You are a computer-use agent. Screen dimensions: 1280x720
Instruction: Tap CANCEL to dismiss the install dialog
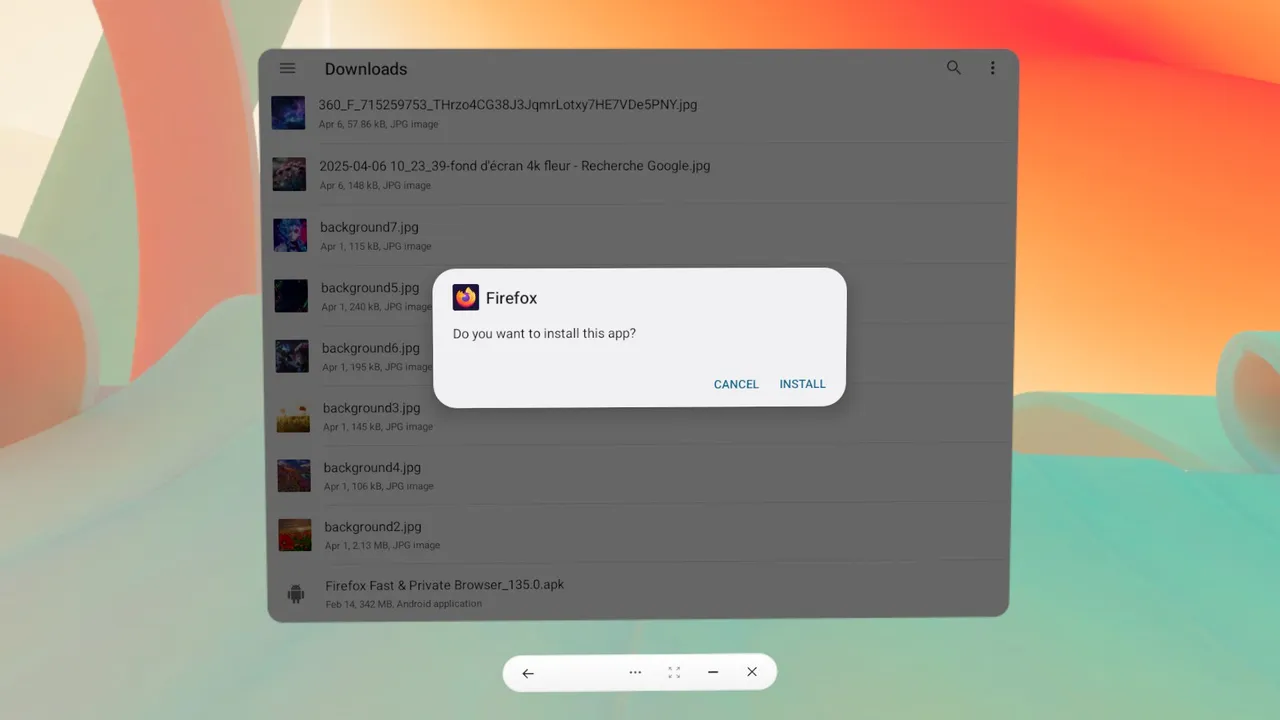click(x=736, y=384)
